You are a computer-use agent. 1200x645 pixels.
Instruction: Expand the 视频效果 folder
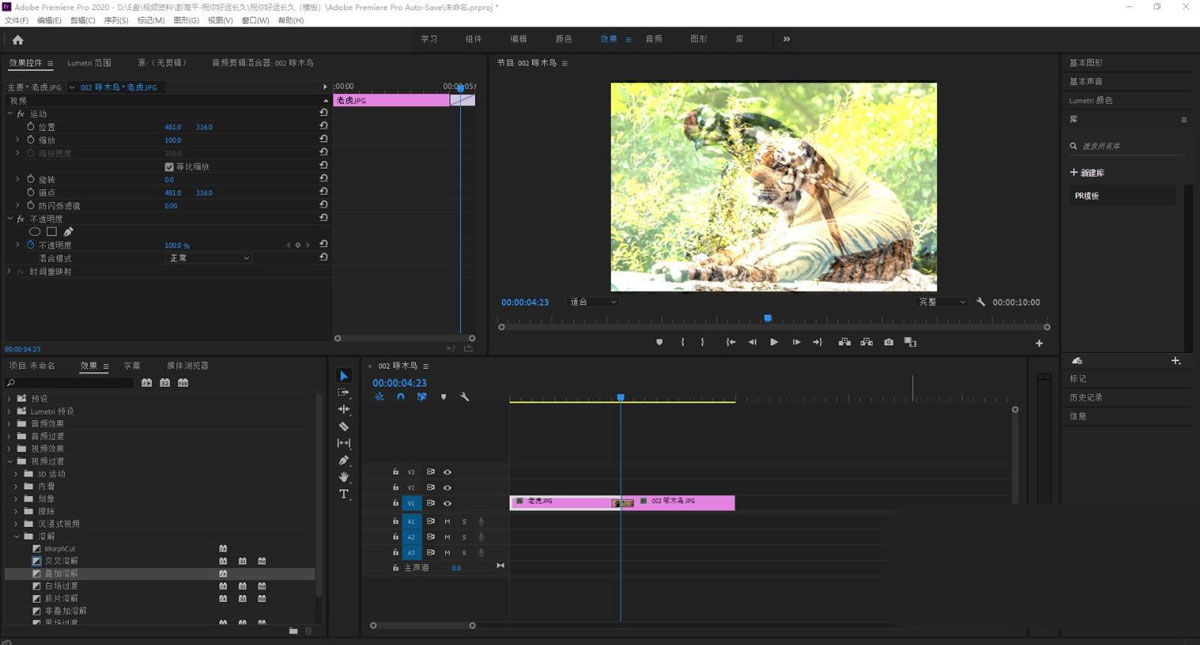pyautogui.click(x=9, y=449)
